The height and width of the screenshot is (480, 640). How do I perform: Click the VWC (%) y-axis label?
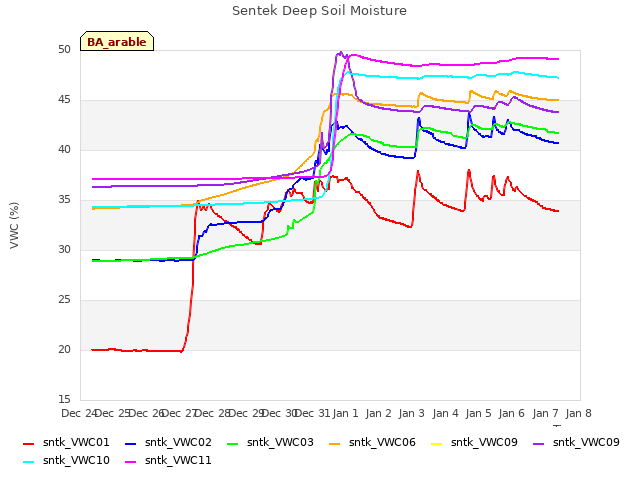(x=14, y=225)
